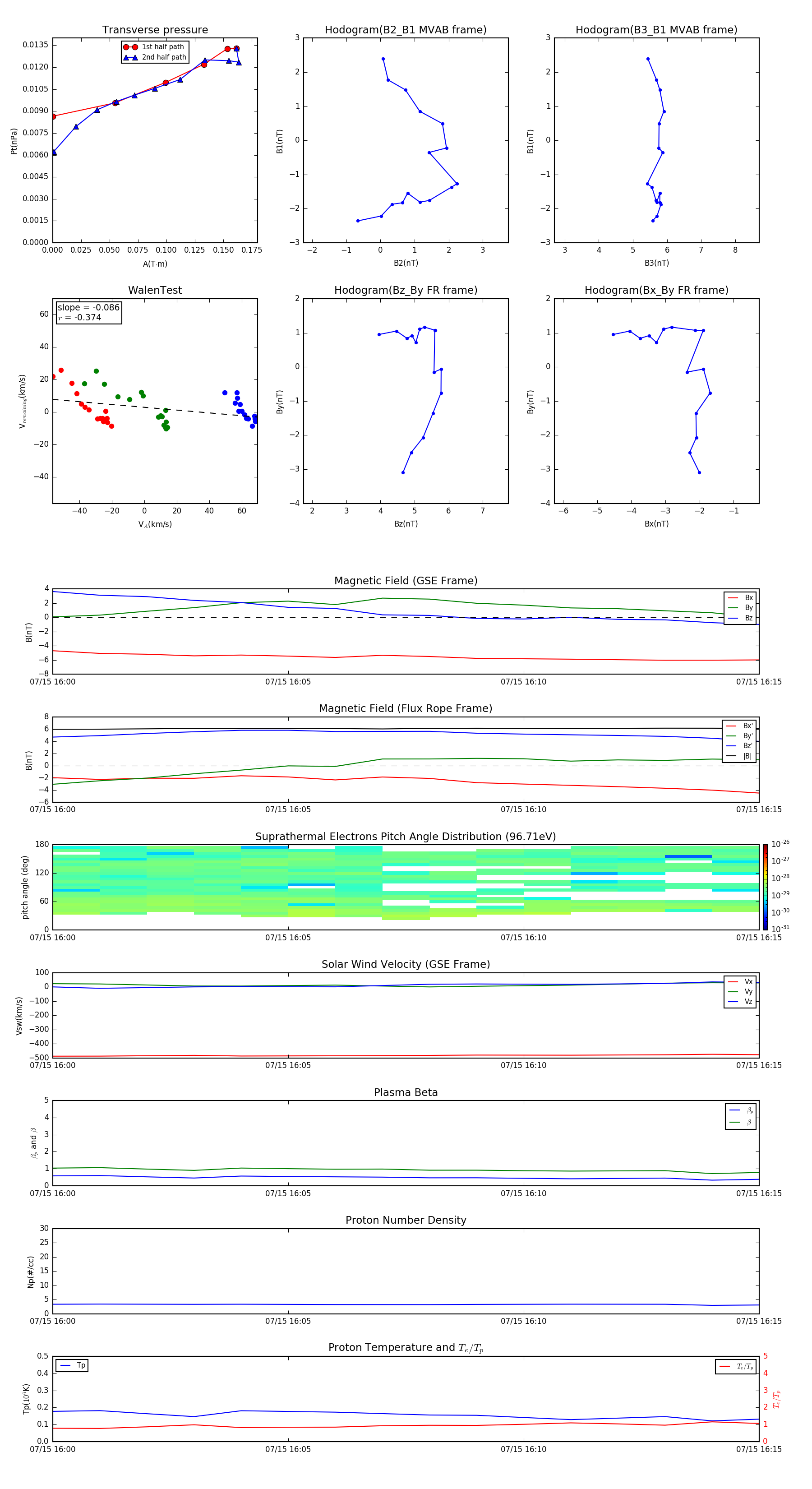Click the B2(nT) x-axis label
Screen dimensions: 812x1489
click(x=406, y=263)
